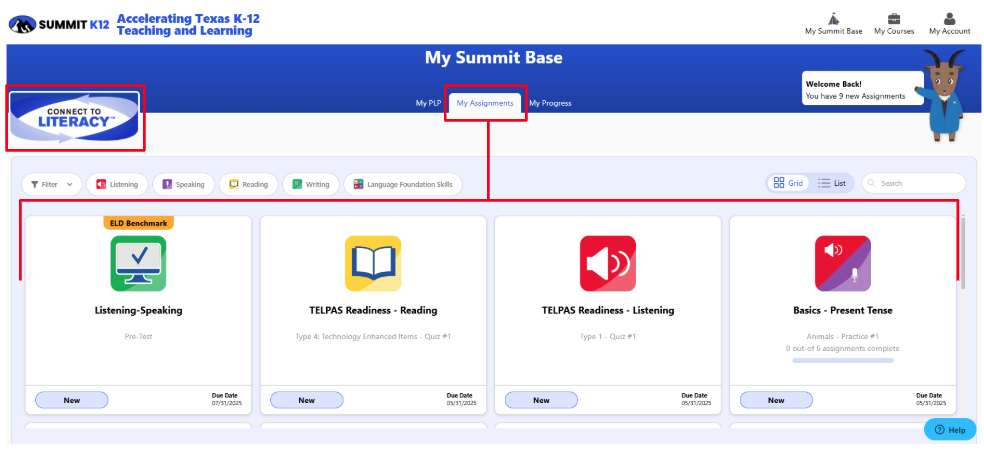Filter assignments by Reading

[x=249, y=184]
